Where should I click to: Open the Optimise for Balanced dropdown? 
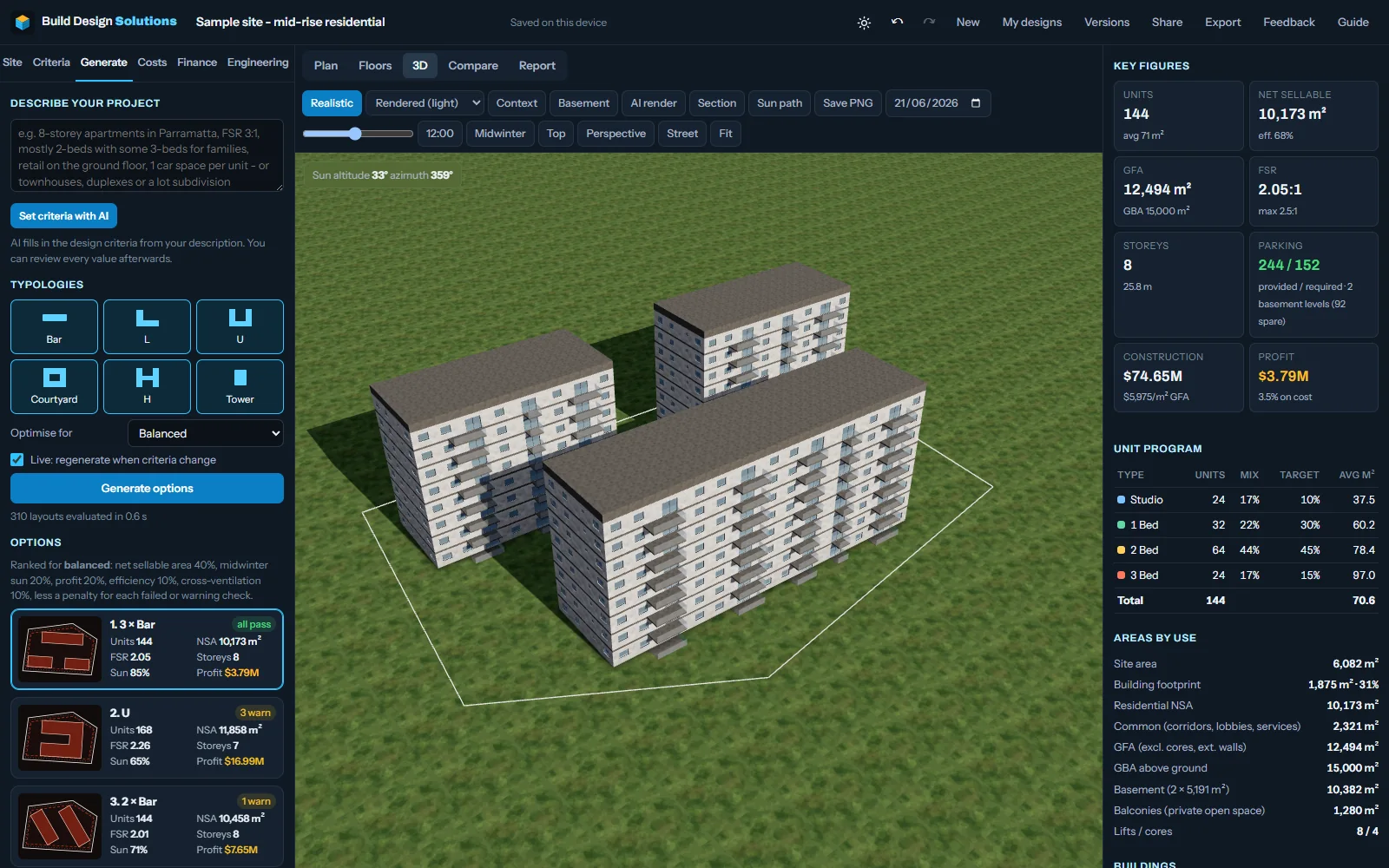(x=206, y=433)
